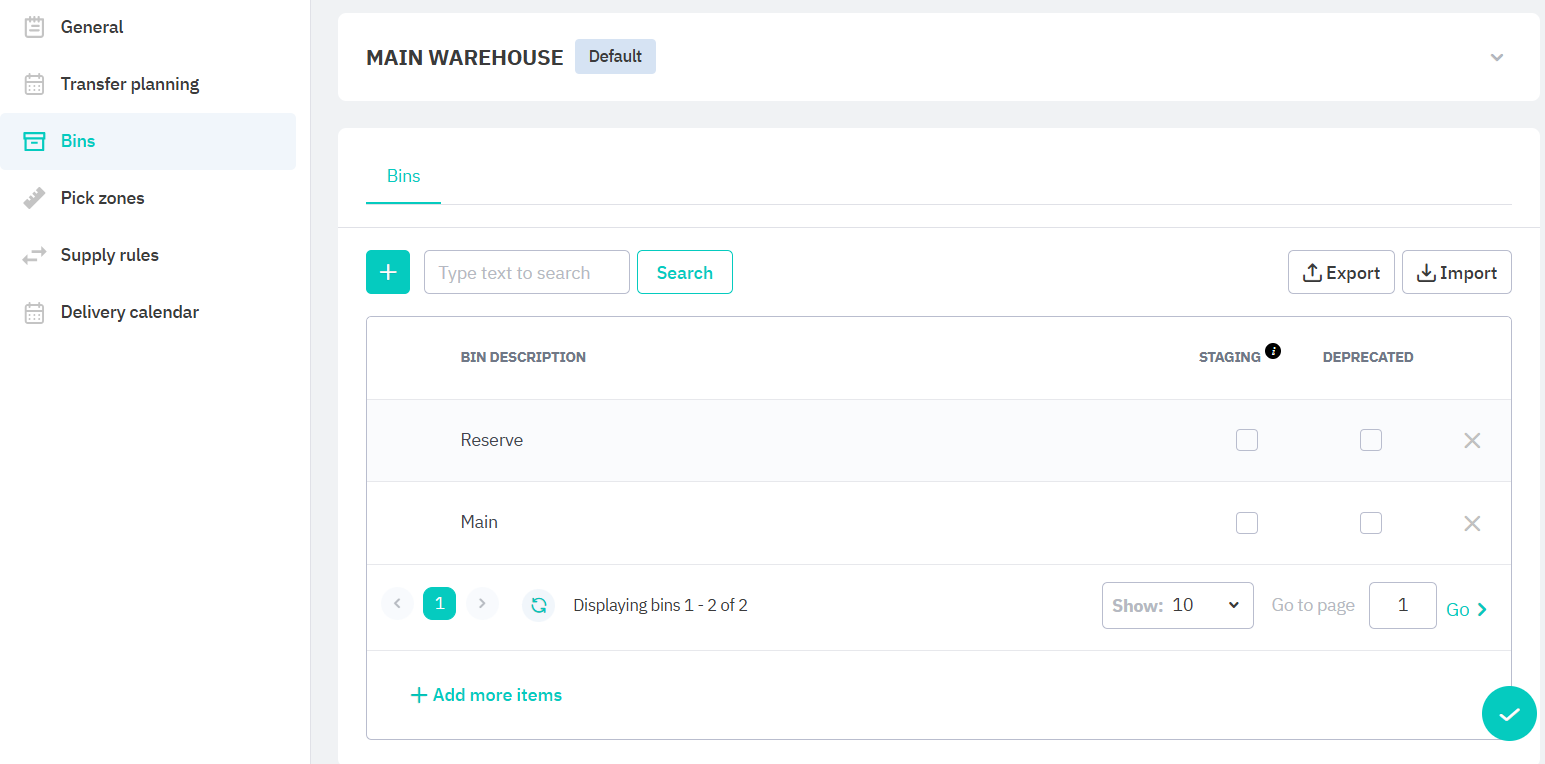Click the green checkmark save button
1545x764 pixels.
pos(1508,714)
